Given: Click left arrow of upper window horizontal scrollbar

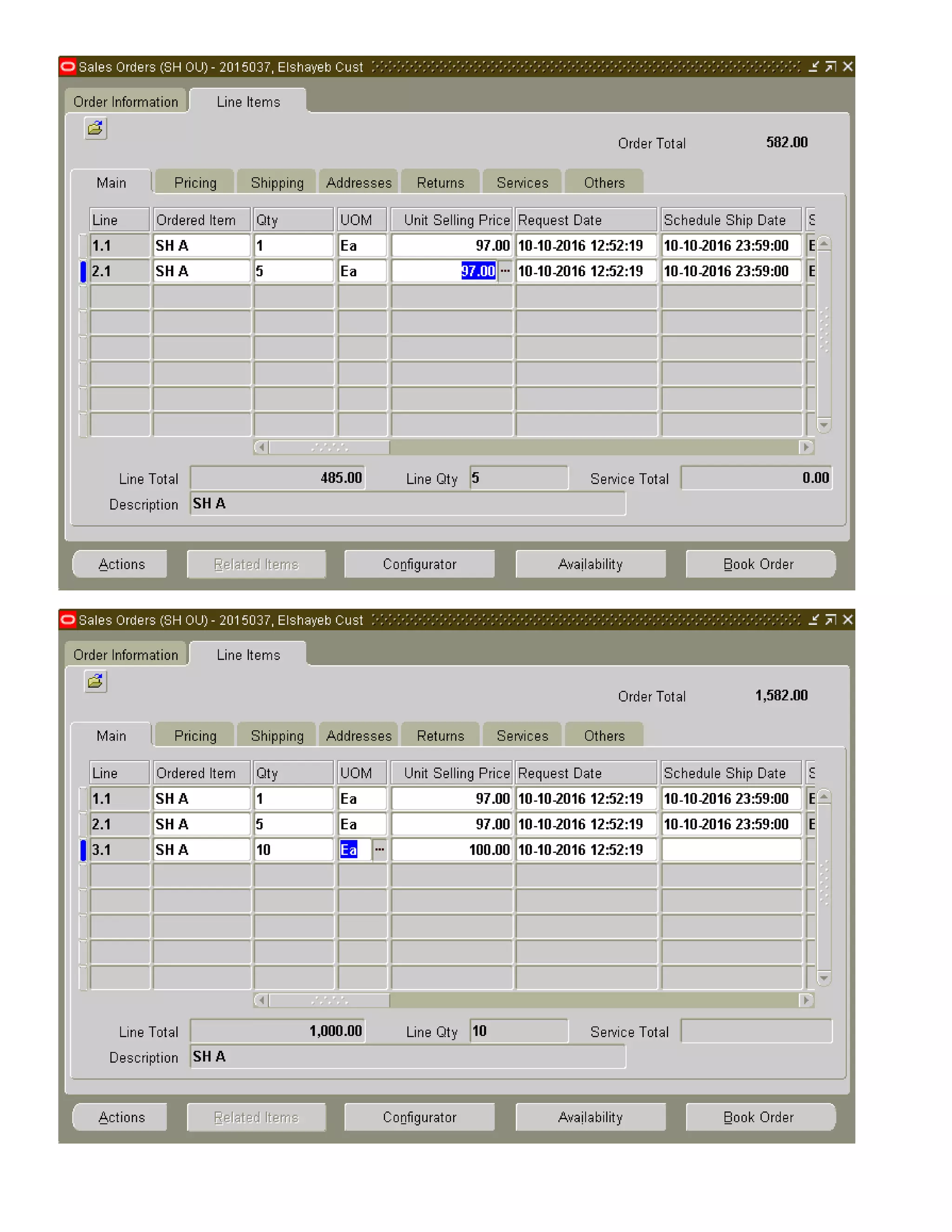Looking at the screenshot, I should tap(261, 447).
